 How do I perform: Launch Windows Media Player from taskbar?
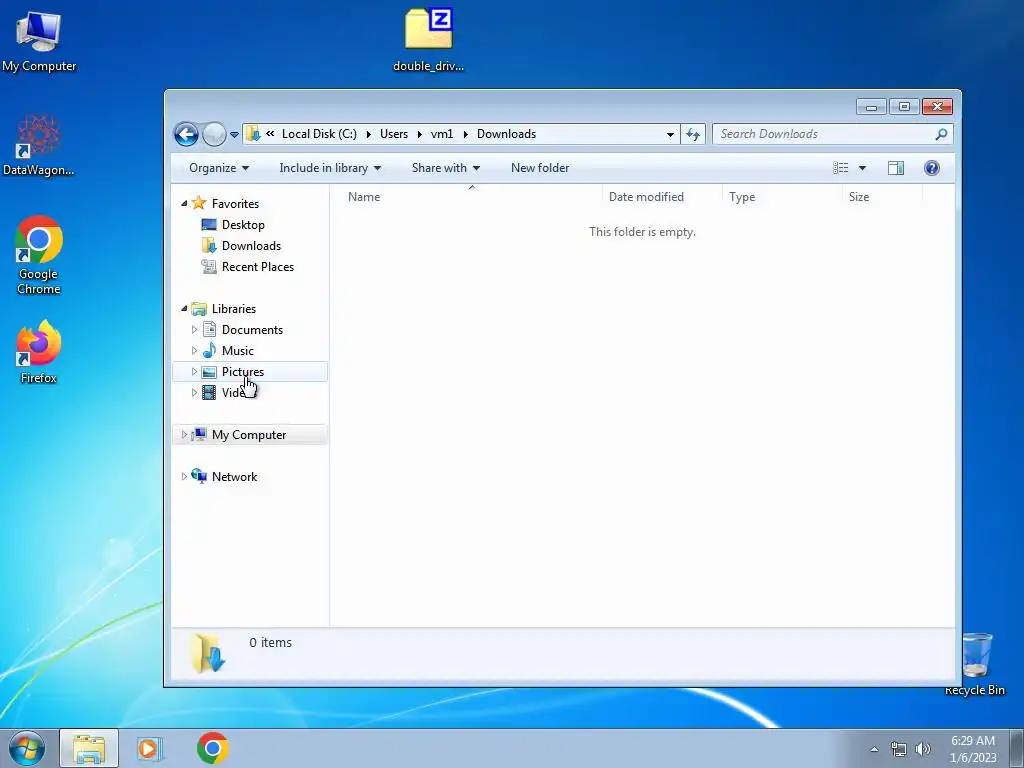(x=150, y=748)
